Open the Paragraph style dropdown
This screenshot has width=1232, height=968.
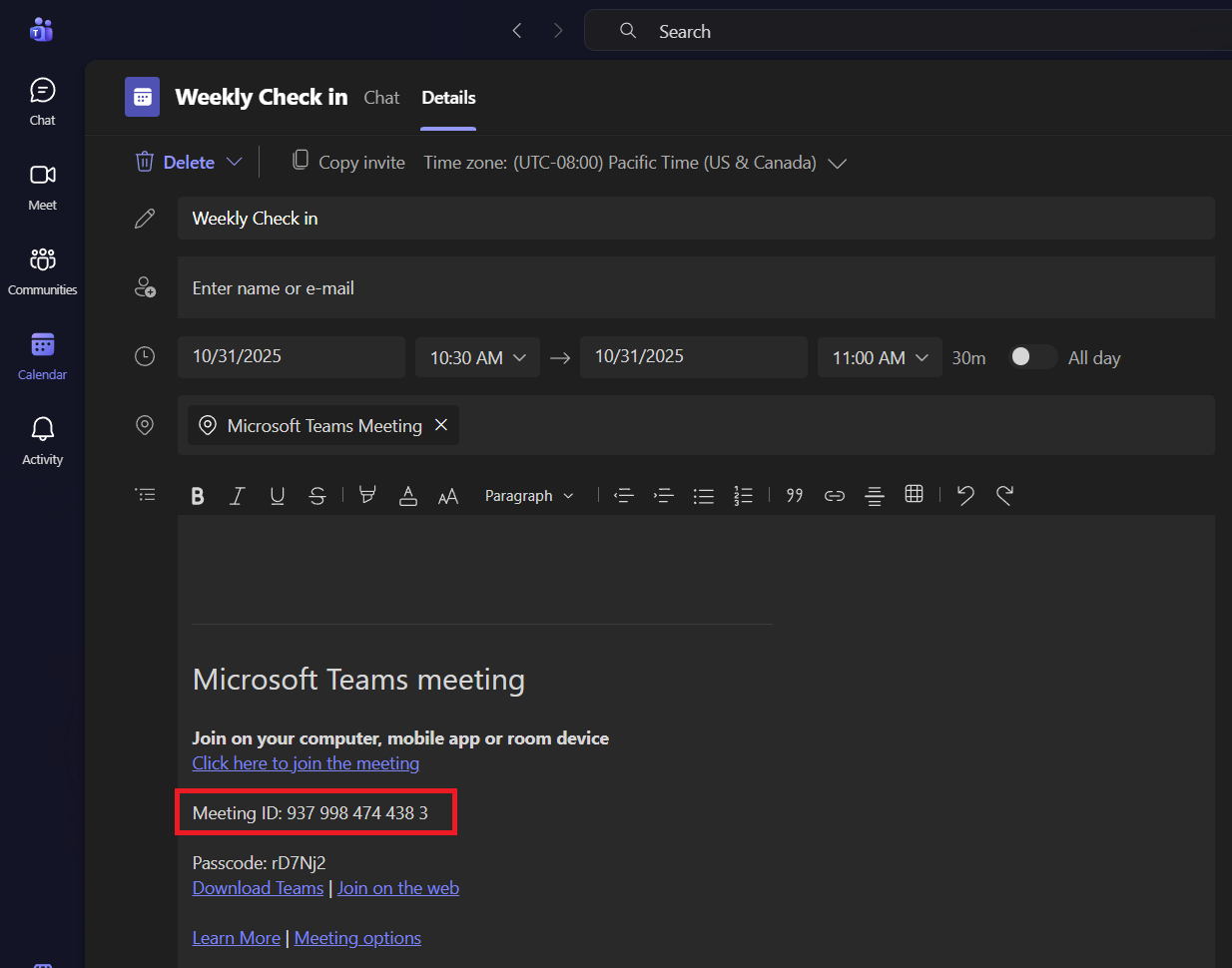point(529,496)
